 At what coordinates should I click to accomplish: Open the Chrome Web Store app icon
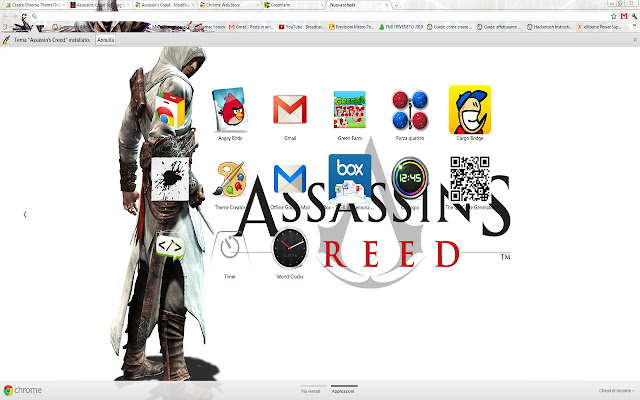point(170,110)
